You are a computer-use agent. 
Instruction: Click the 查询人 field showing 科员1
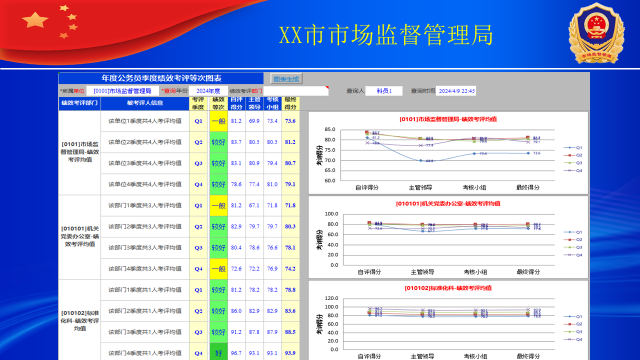tap(384, 91)
